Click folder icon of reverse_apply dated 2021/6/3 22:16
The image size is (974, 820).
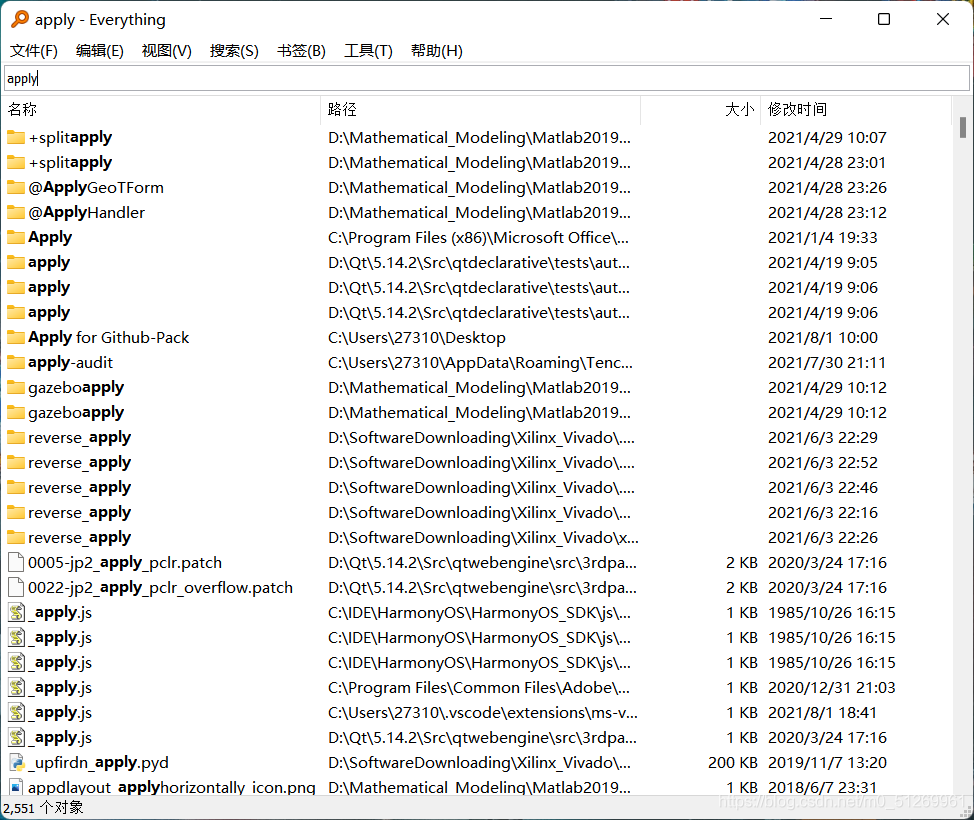click(16, 512)
